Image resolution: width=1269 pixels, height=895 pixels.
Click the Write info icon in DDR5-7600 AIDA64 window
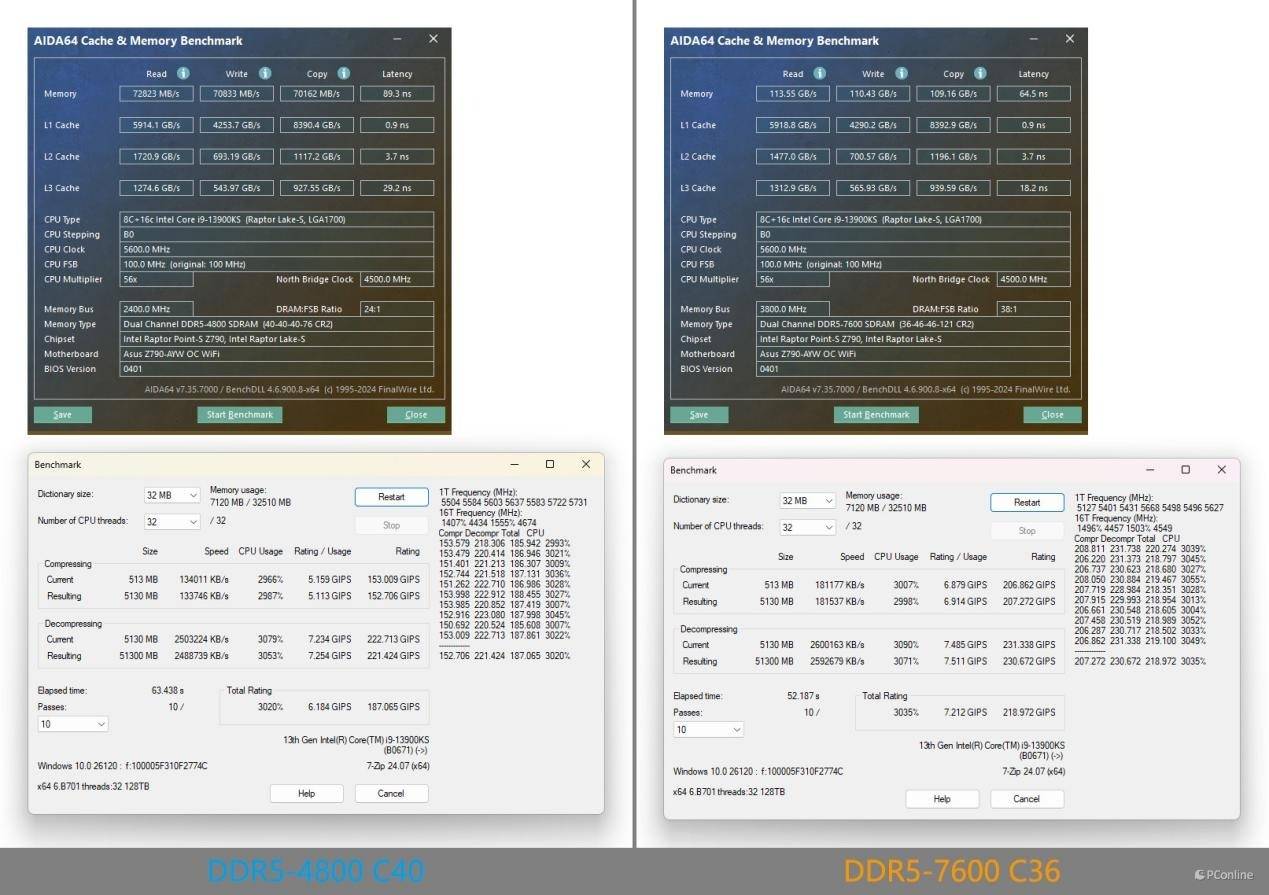pyautogui.click(x=900, y=73)
